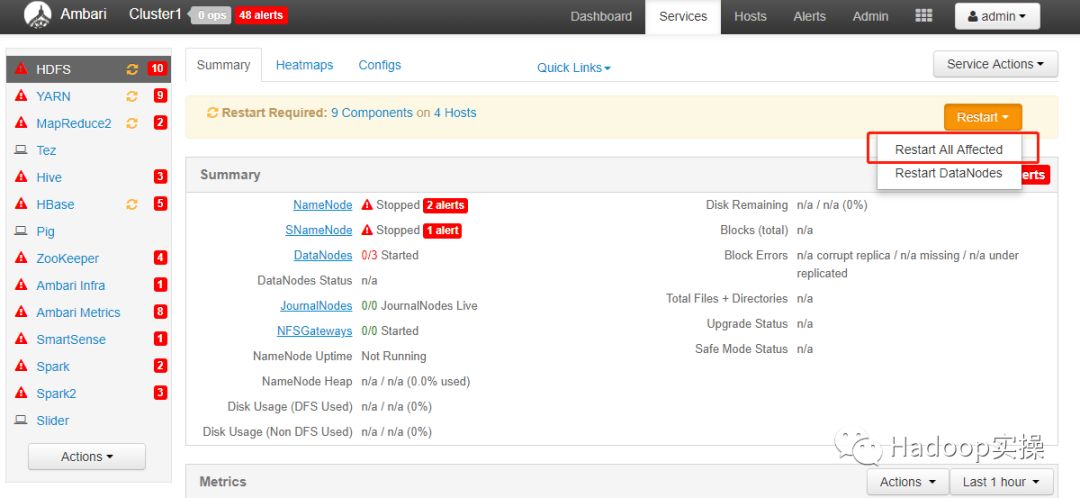Click the Pig client laptop icon
1080x498 pixels.
click(21, 231)
